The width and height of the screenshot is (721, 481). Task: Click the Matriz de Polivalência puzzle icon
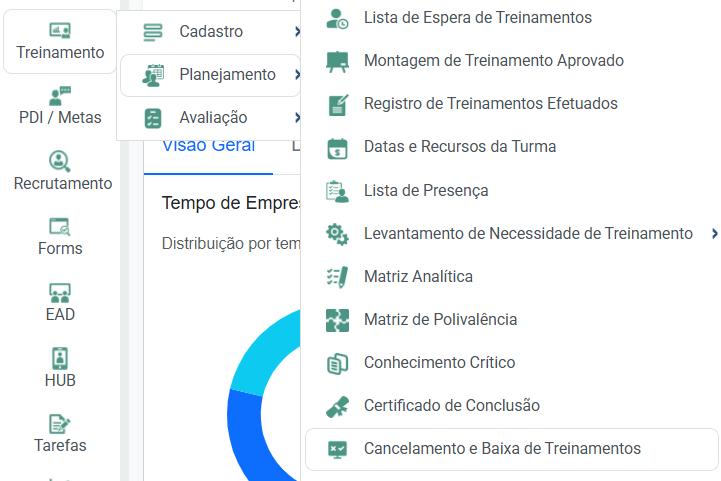click(338, 320)
